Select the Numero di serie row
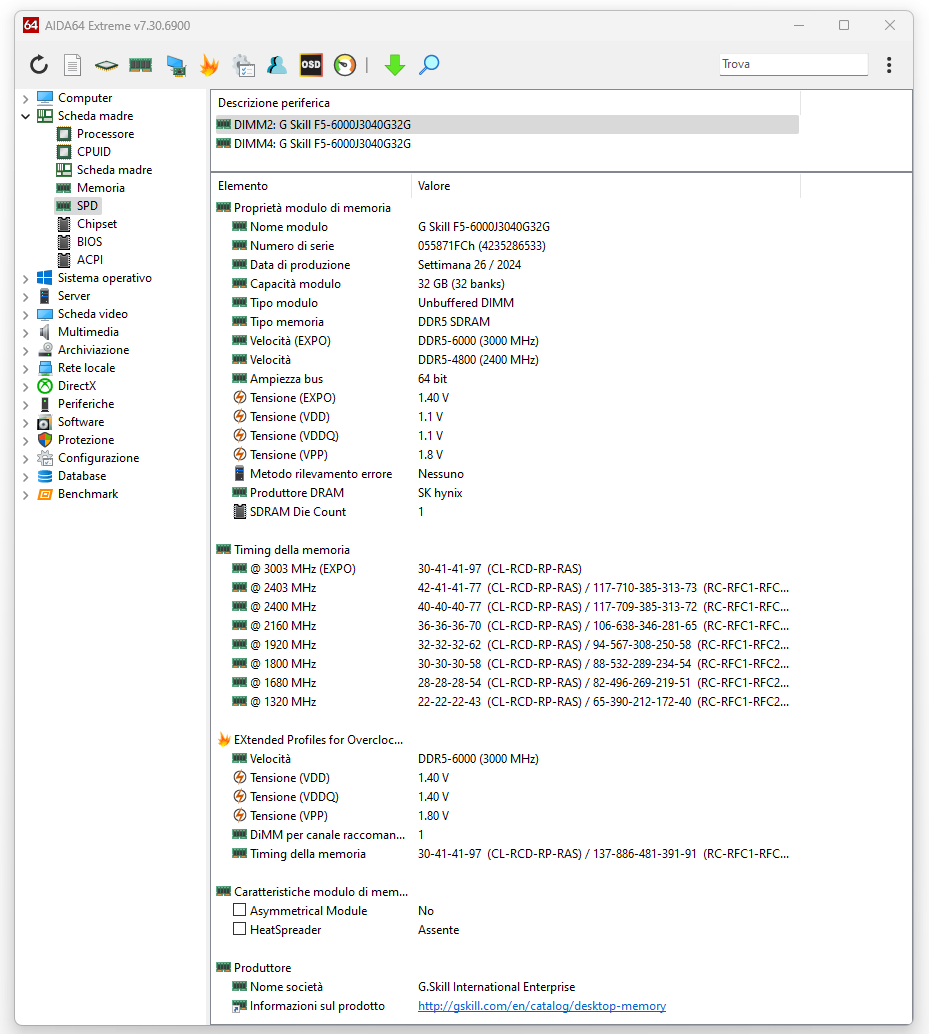929x1034 pixels. point(506,246)
